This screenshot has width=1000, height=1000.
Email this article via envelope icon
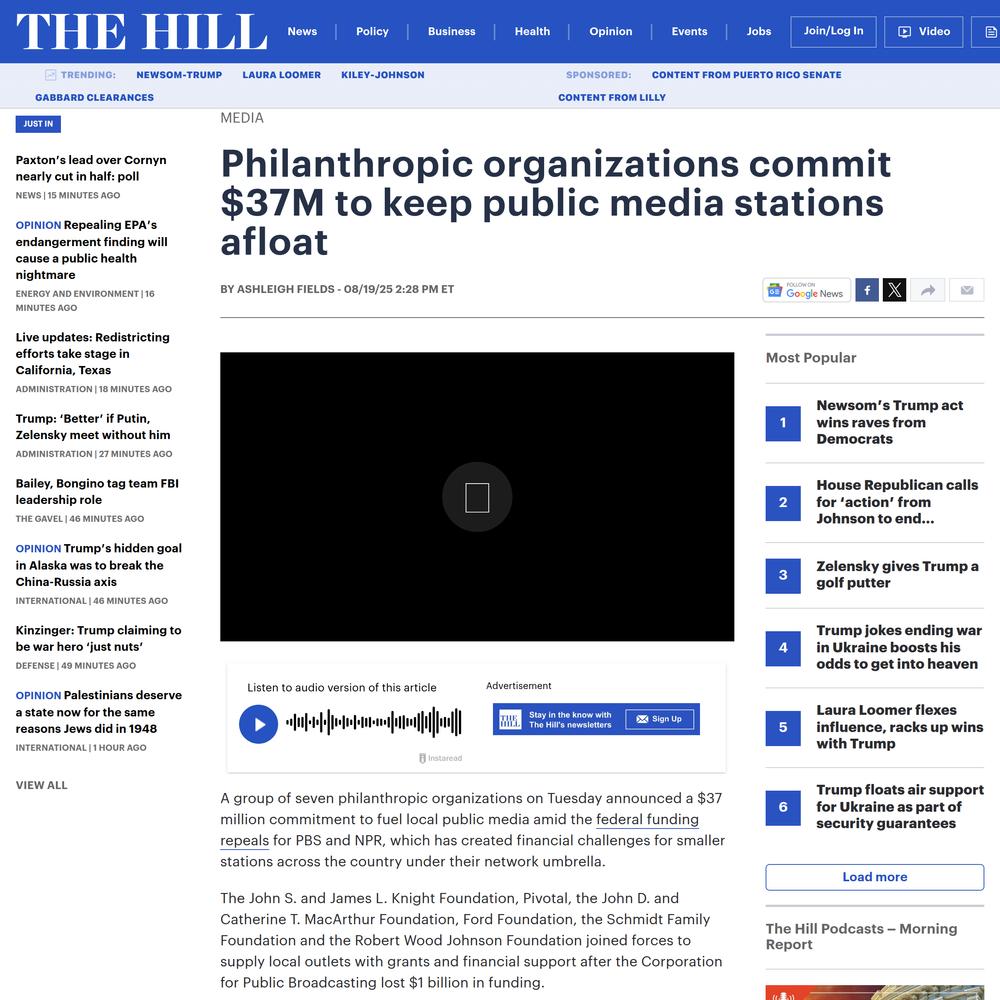967,290
